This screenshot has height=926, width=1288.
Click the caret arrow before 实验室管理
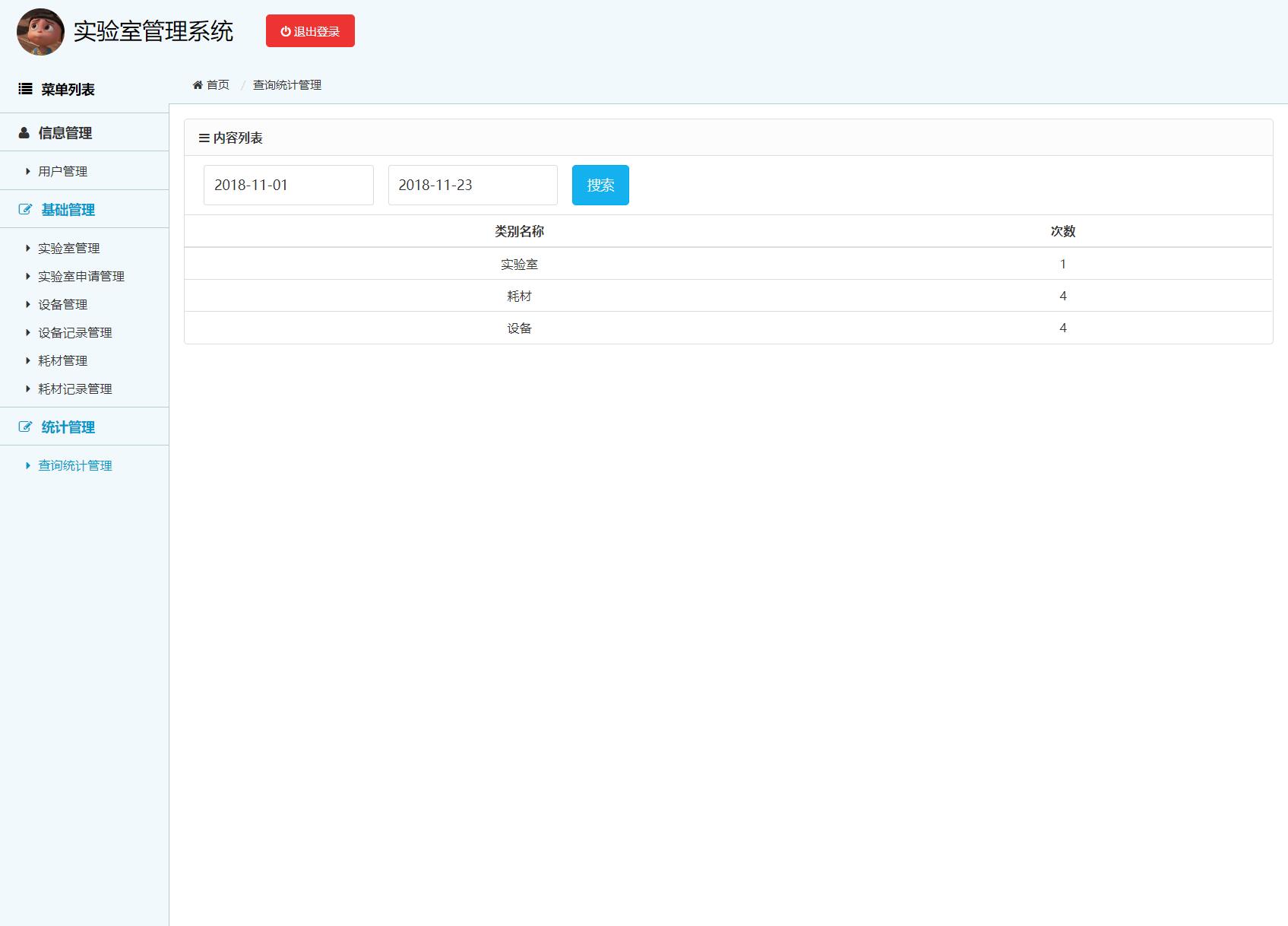pyautogui.click(x=28, y=248)
